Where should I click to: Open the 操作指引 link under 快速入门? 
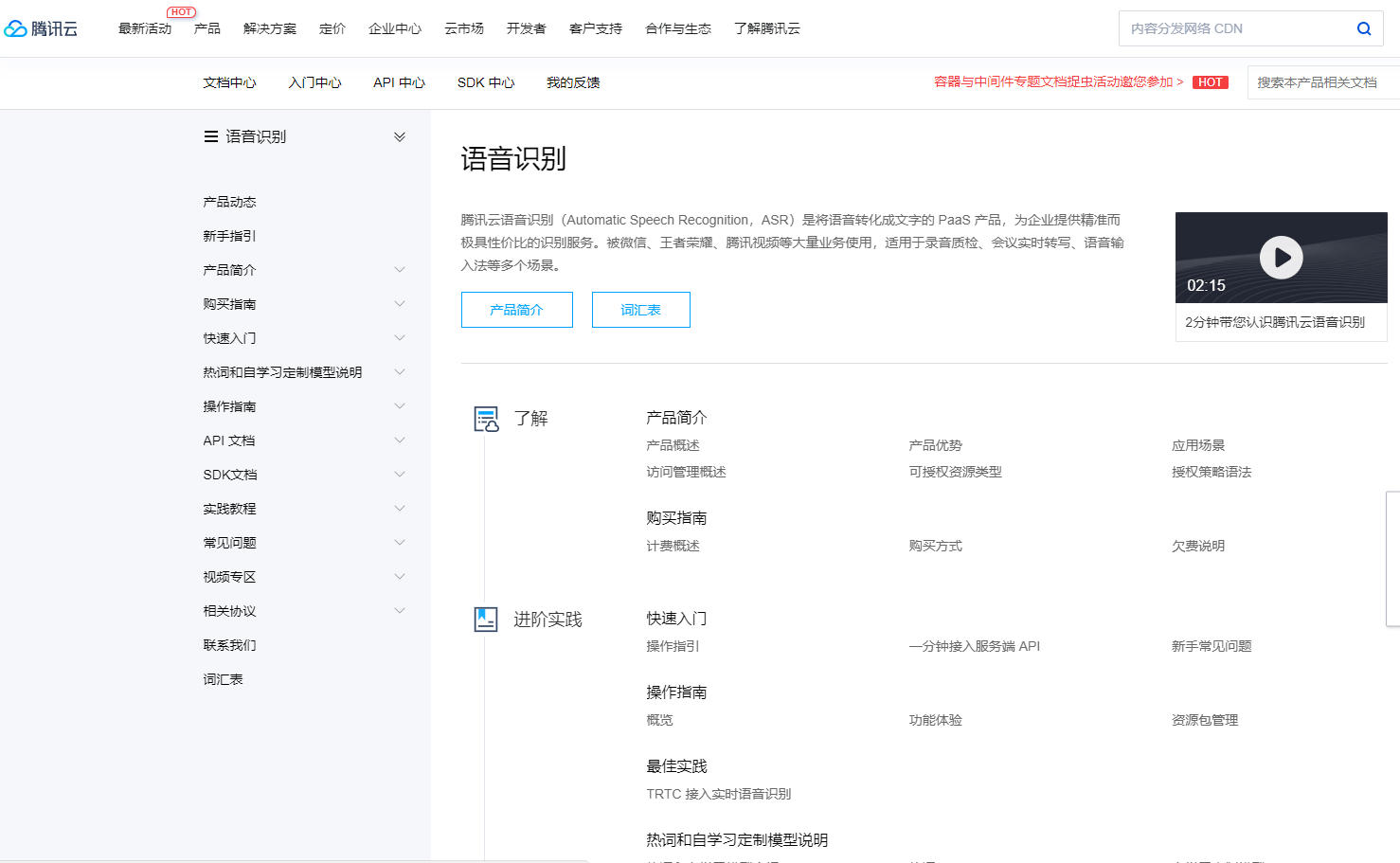[x=673, y=646]
